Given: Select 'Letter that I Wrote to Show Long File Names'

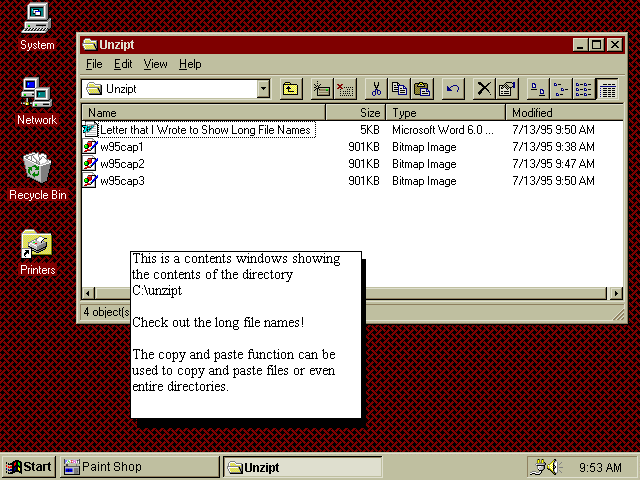Looking at the screenshot, I should 206,130.
